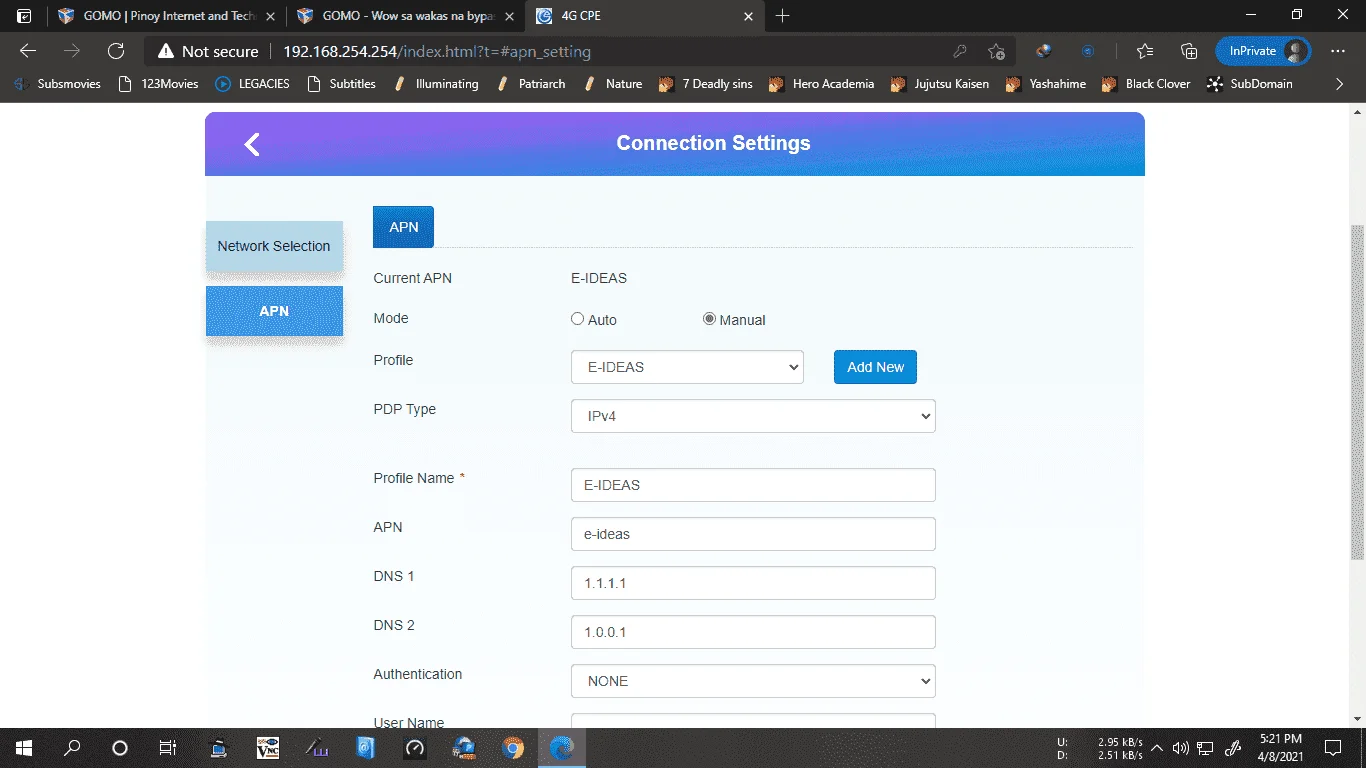
Task: Open browser Settings and more menu
Action: 1338,51
